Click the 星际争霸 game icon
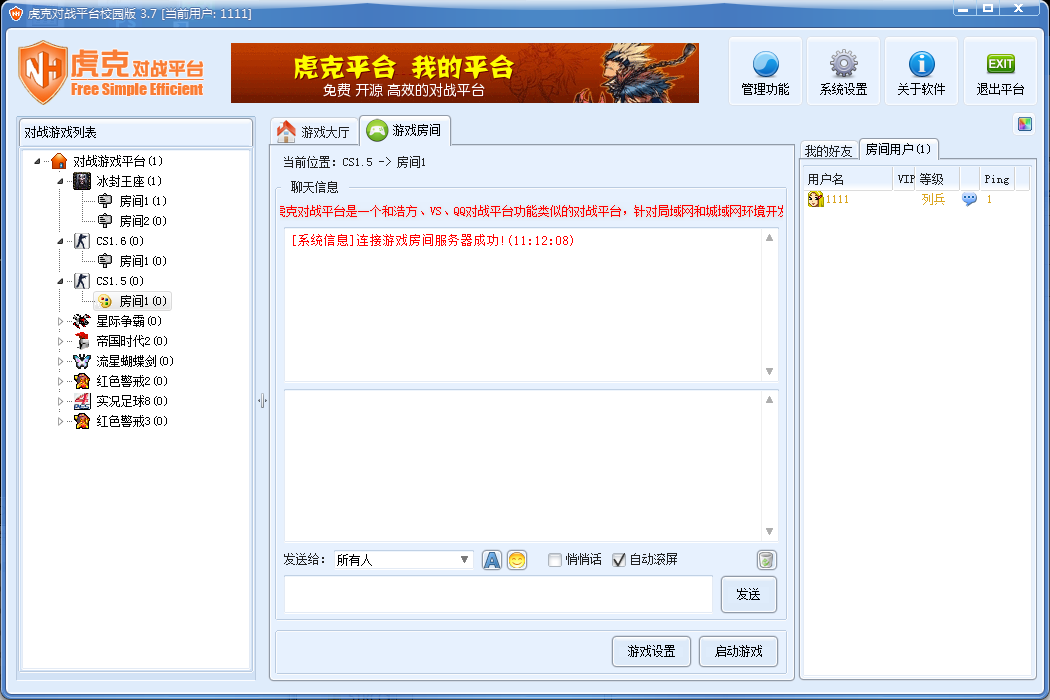 [x=82, y=321]
